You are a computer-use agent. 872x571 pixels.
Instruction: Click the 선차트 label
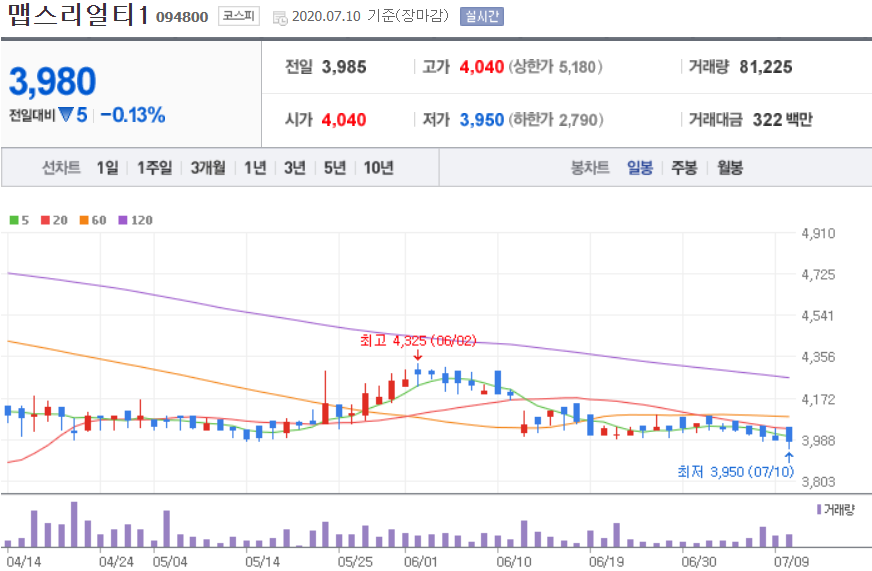point(61,167)
